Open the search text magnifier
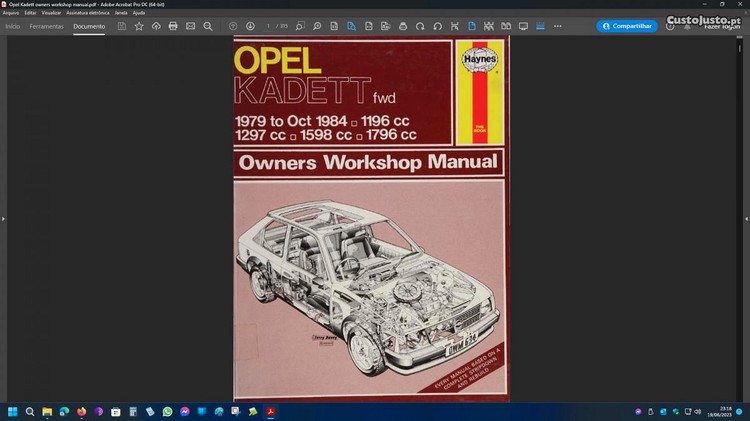The width and height of the screenshot is (750, 421). tap(207, 26)
